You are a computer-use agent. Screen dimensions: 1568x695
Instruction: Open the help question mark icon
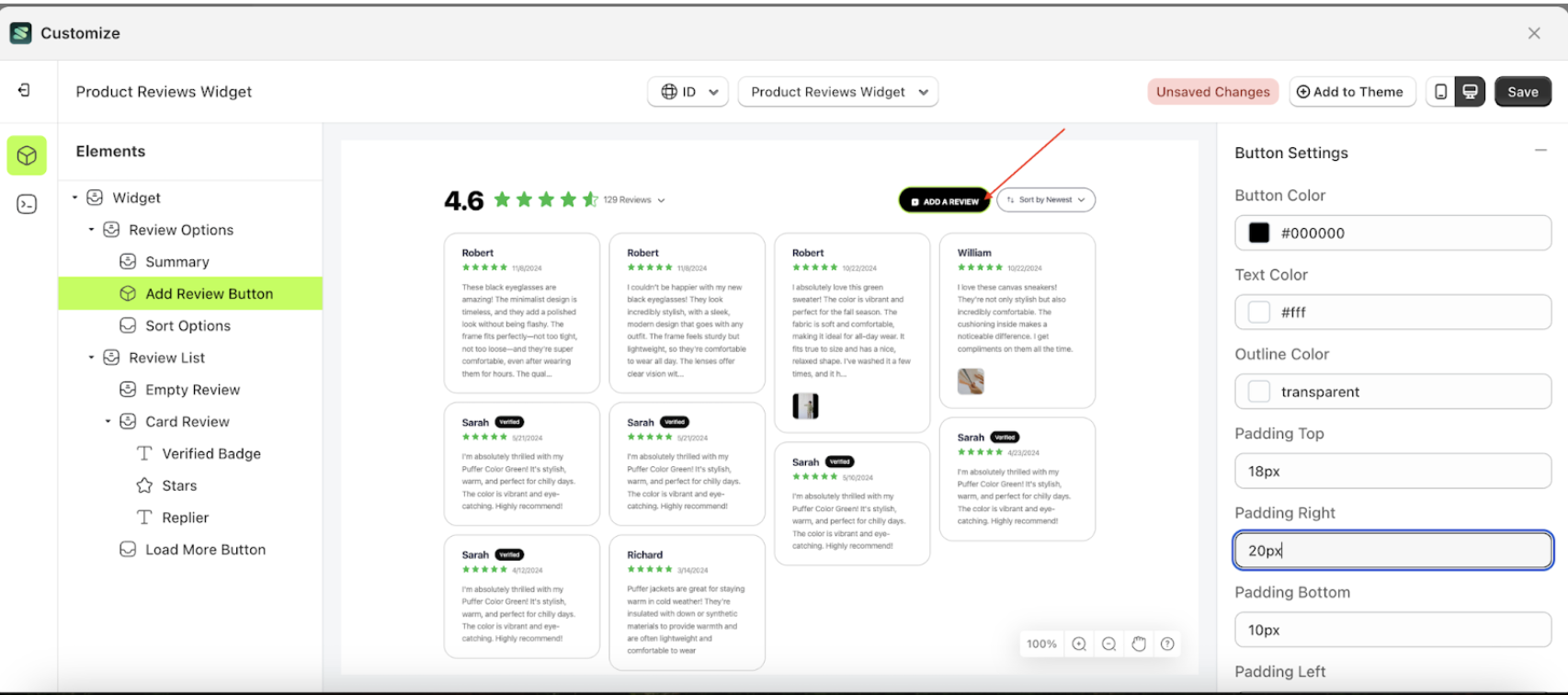pos(1167,644)
